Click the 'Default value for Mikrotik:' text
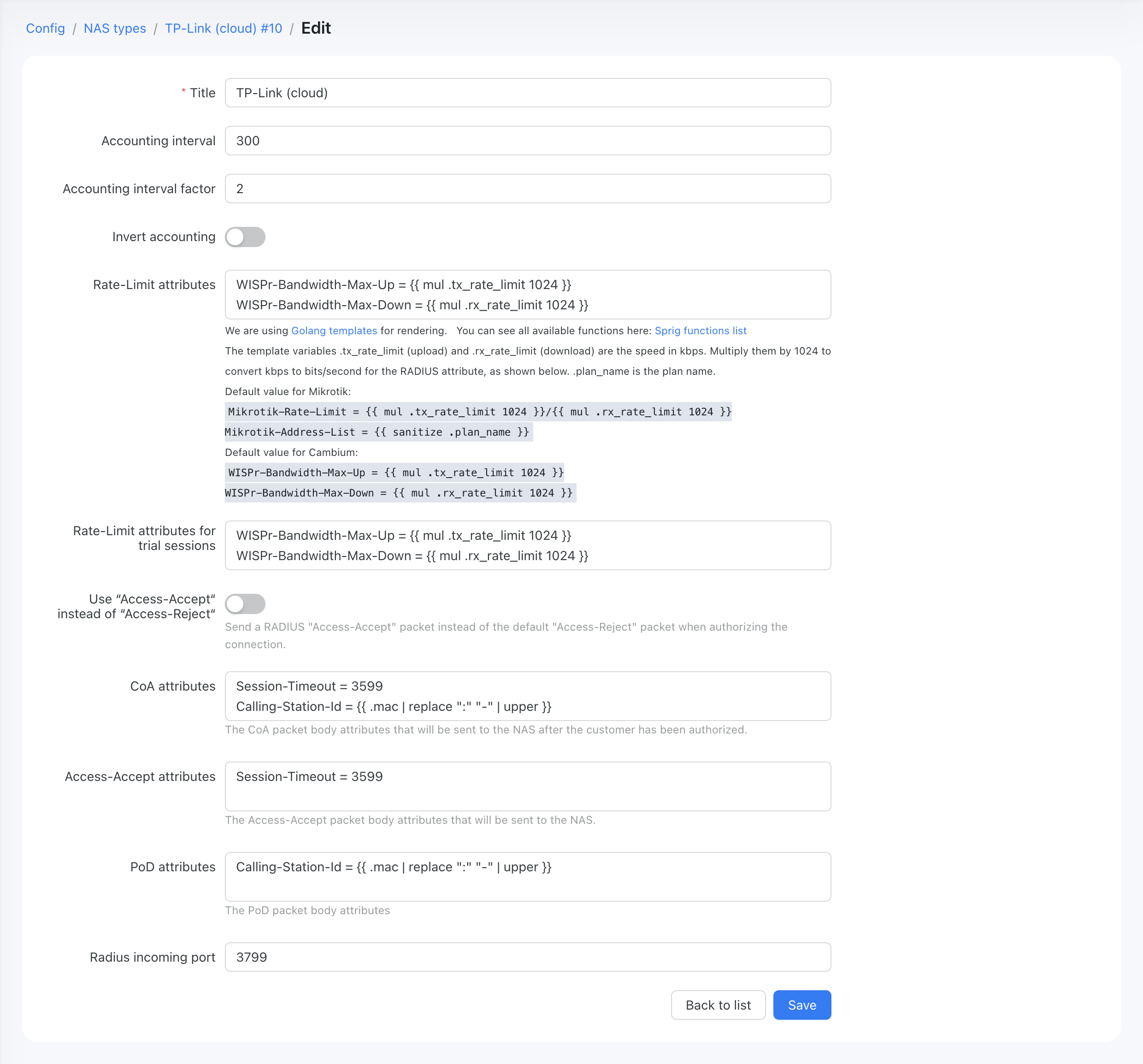Viewport: 1143px width, 1064px height. [288, 392]
